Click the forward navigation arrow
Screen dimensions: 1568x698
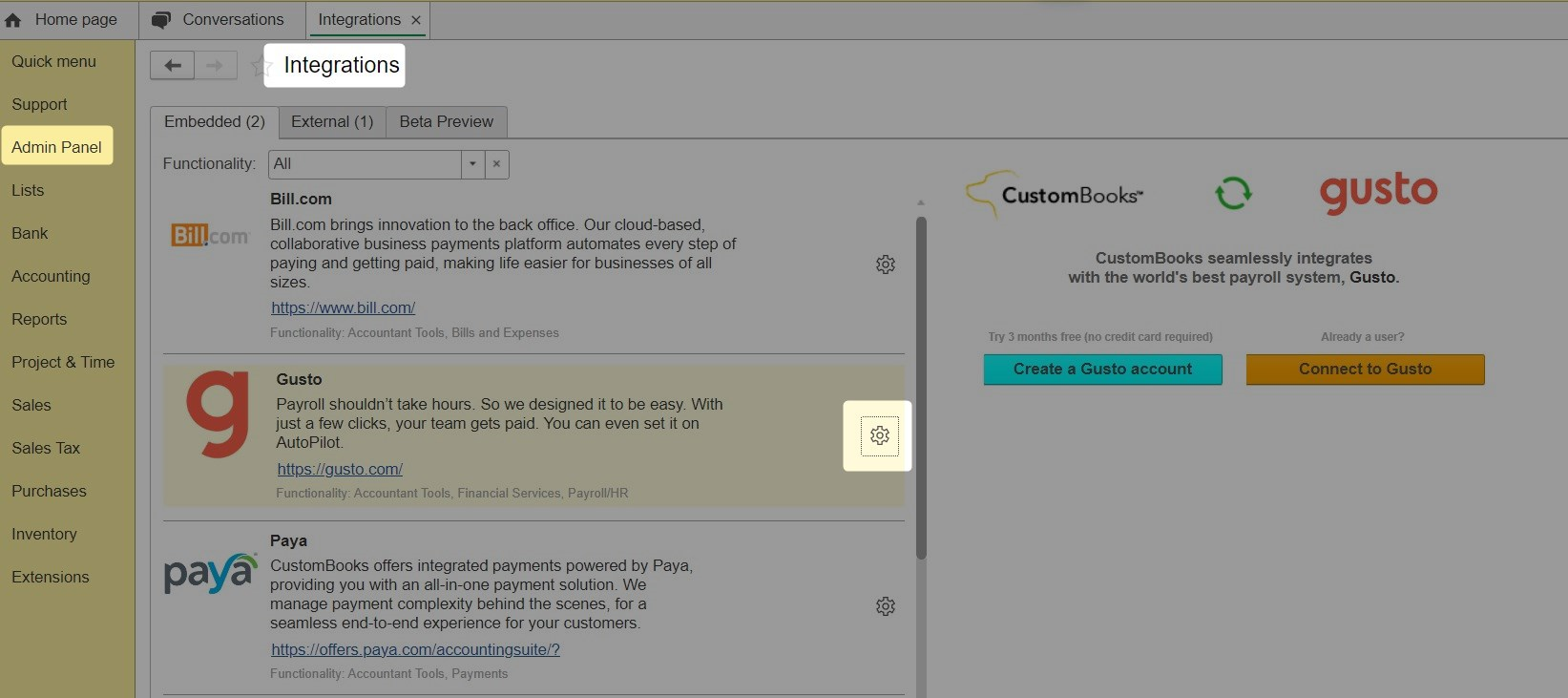pyautogui.click(x=216, y=65)
